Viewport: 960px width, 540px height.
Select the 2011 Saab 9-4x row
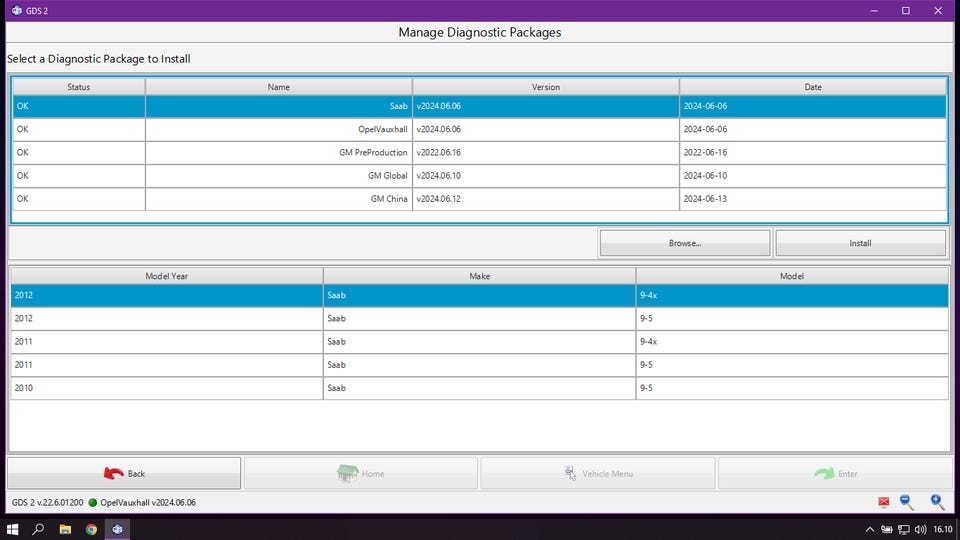479,342
